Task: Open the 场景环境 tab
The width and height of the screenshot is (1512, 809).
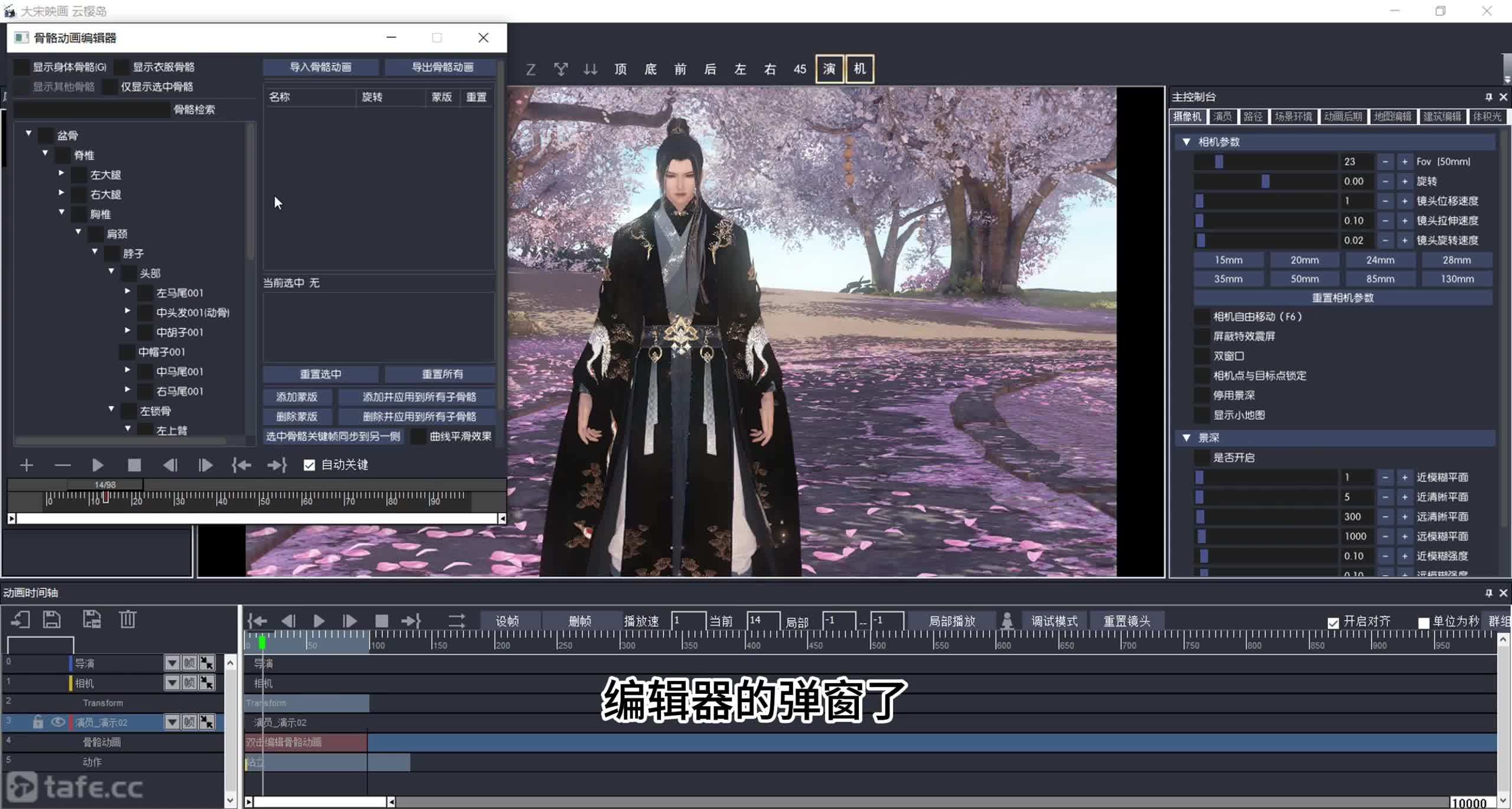Action: point(1293,116)
